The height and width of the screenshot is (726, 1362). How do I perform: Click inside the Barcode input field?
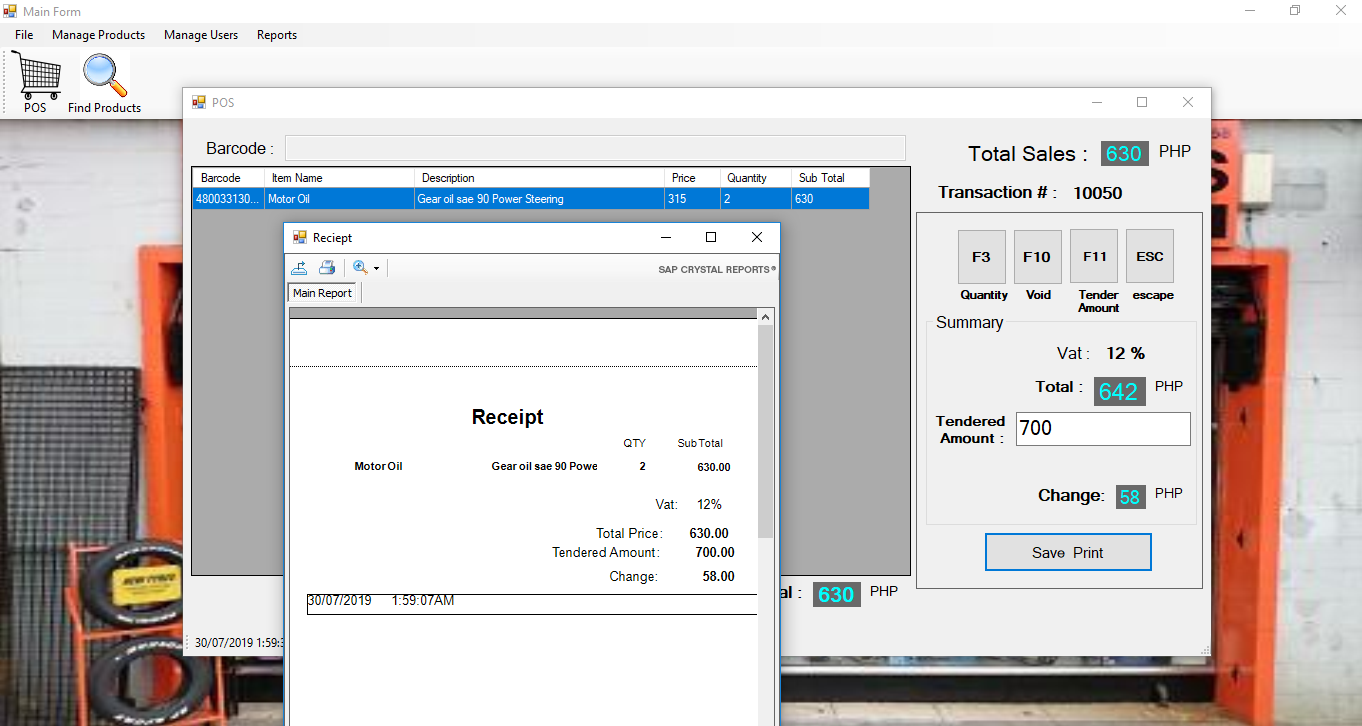tap(595, 147)
